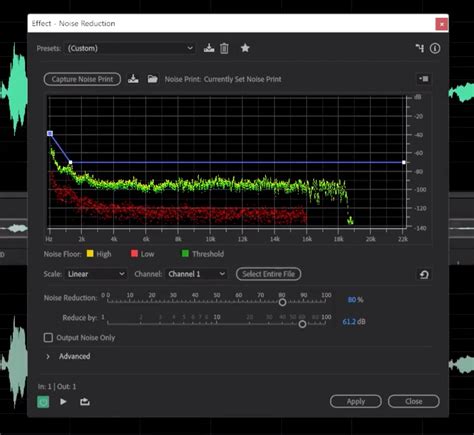The height and width of the screenshot is (435, 474).
Task: Click the 'In: 1 | Out: 1' label
Action: click(57, 387)
